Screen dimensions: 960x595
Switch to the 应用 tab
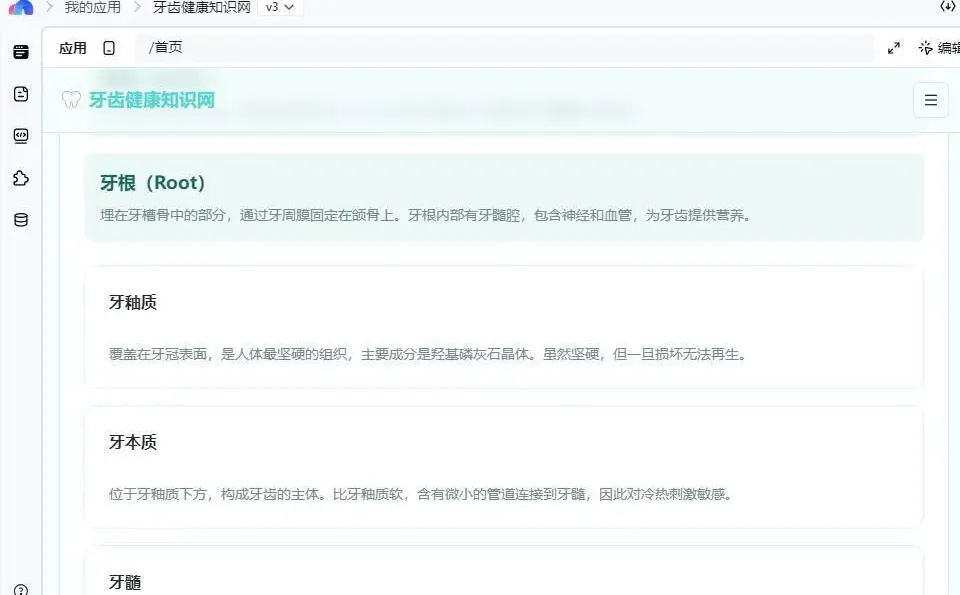(x=72, y=47)
